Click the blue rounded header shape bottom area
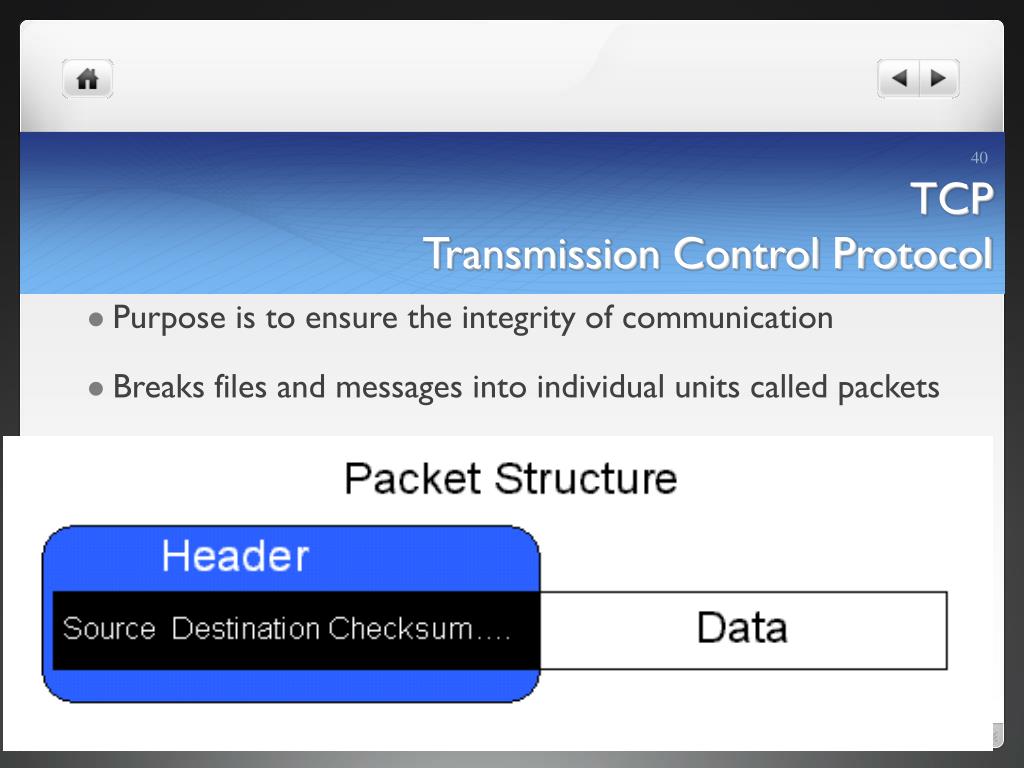 (x=291, y=686)
